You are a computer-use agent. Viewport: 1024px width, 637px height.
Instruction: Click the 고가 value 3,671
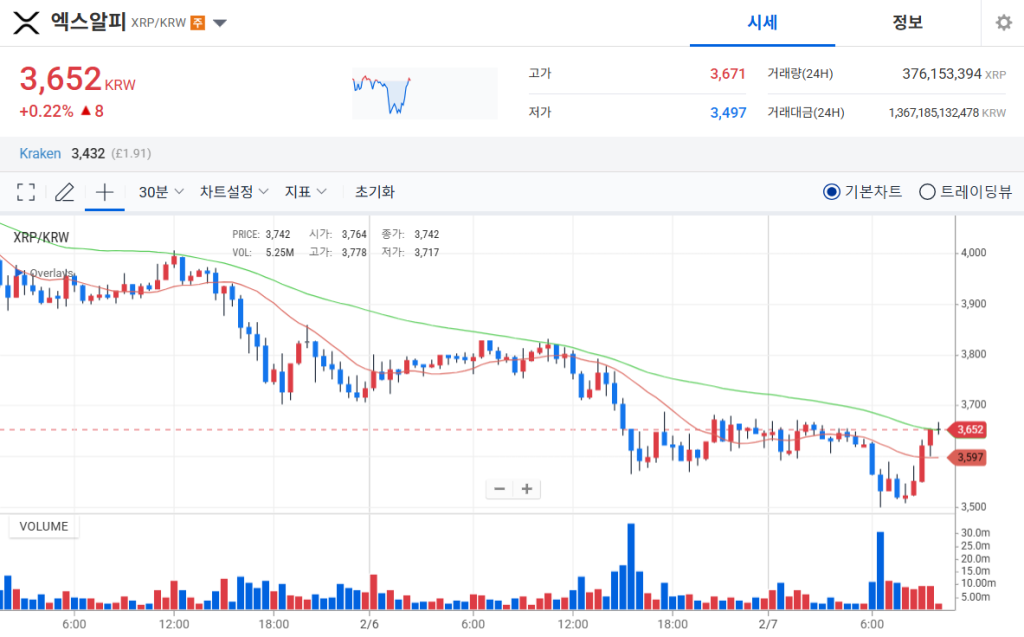click(x=728, y=74)
